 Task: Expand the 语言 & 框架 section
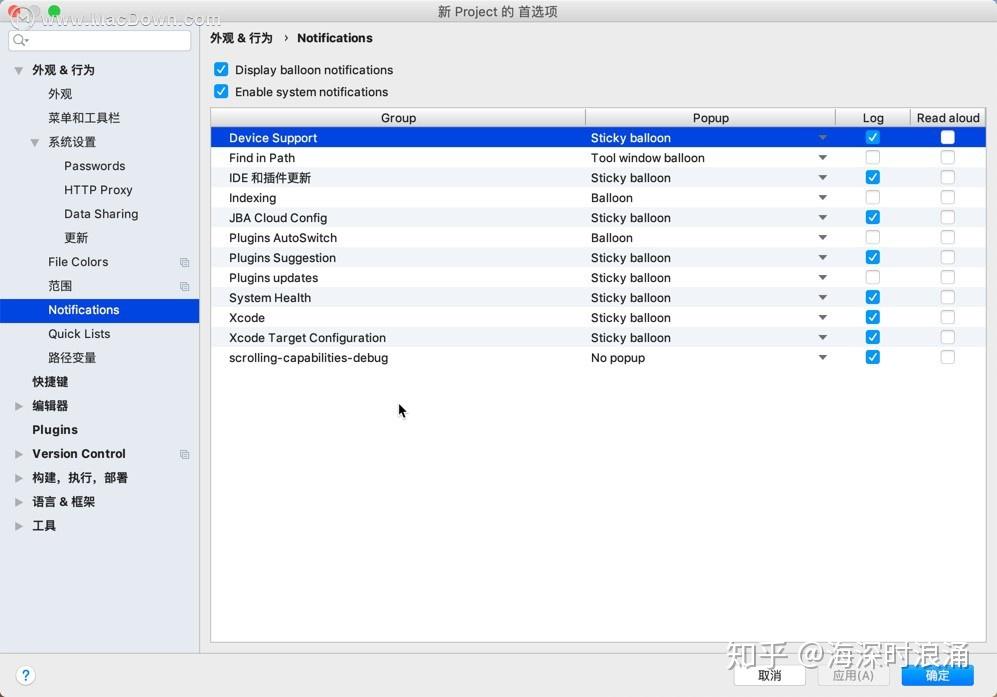pos(18,502)
